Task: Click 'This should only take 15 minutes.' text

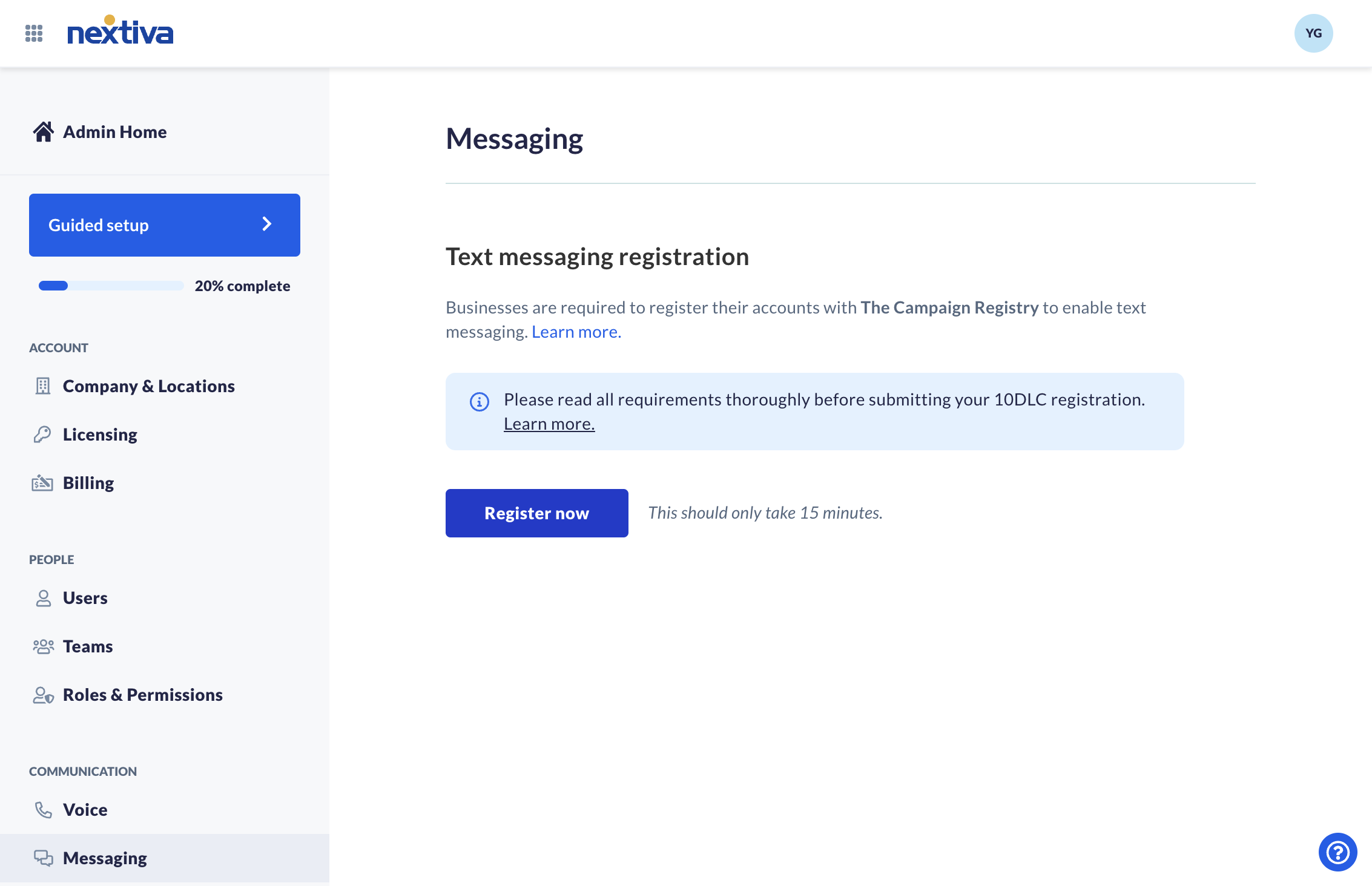Action: point(765,513)
